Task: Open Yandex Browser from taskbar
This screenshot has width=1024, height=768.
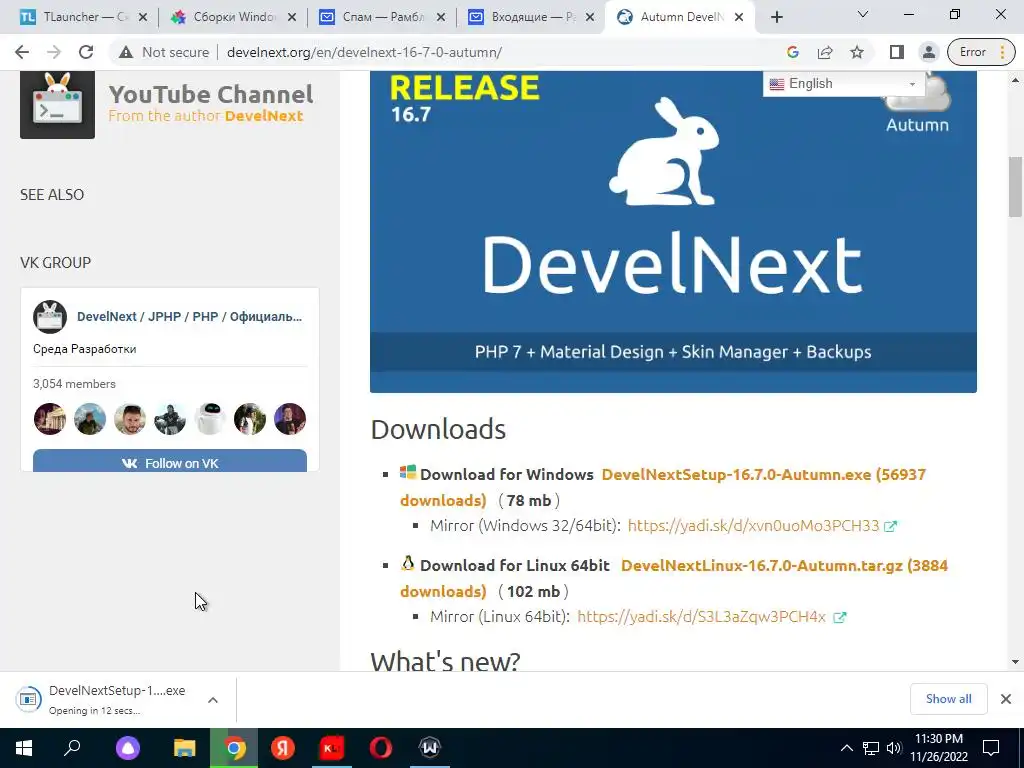Action: click(x=283, y=748)
